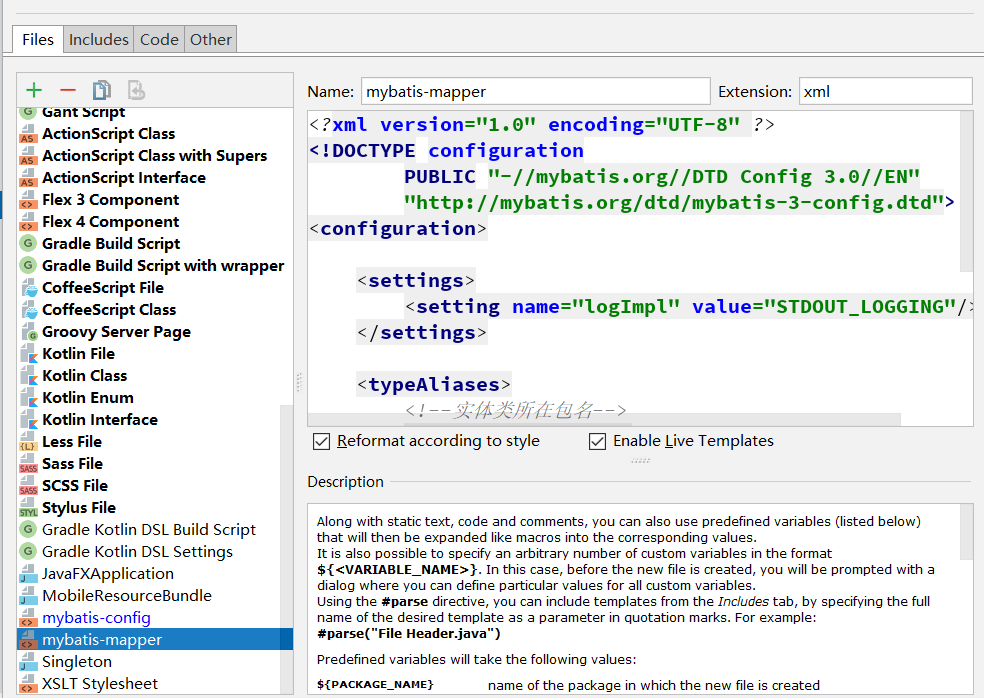
Task: Click the Extension field containing xml
Action: pyautogui.click(x=885, y=92)
